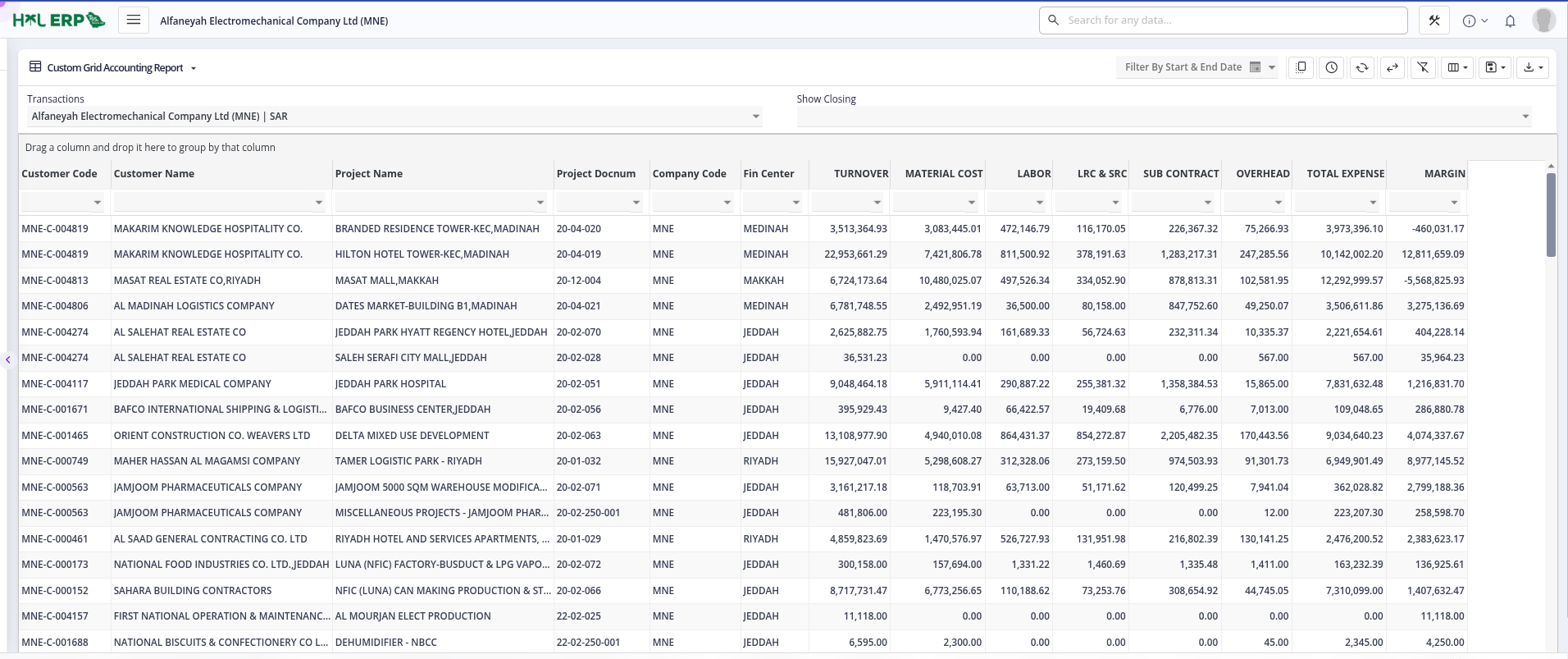Click the page selection toolbar icon
This screenshot has height=659, width=1568.
pyautogui.click(x=1301, y=68)
